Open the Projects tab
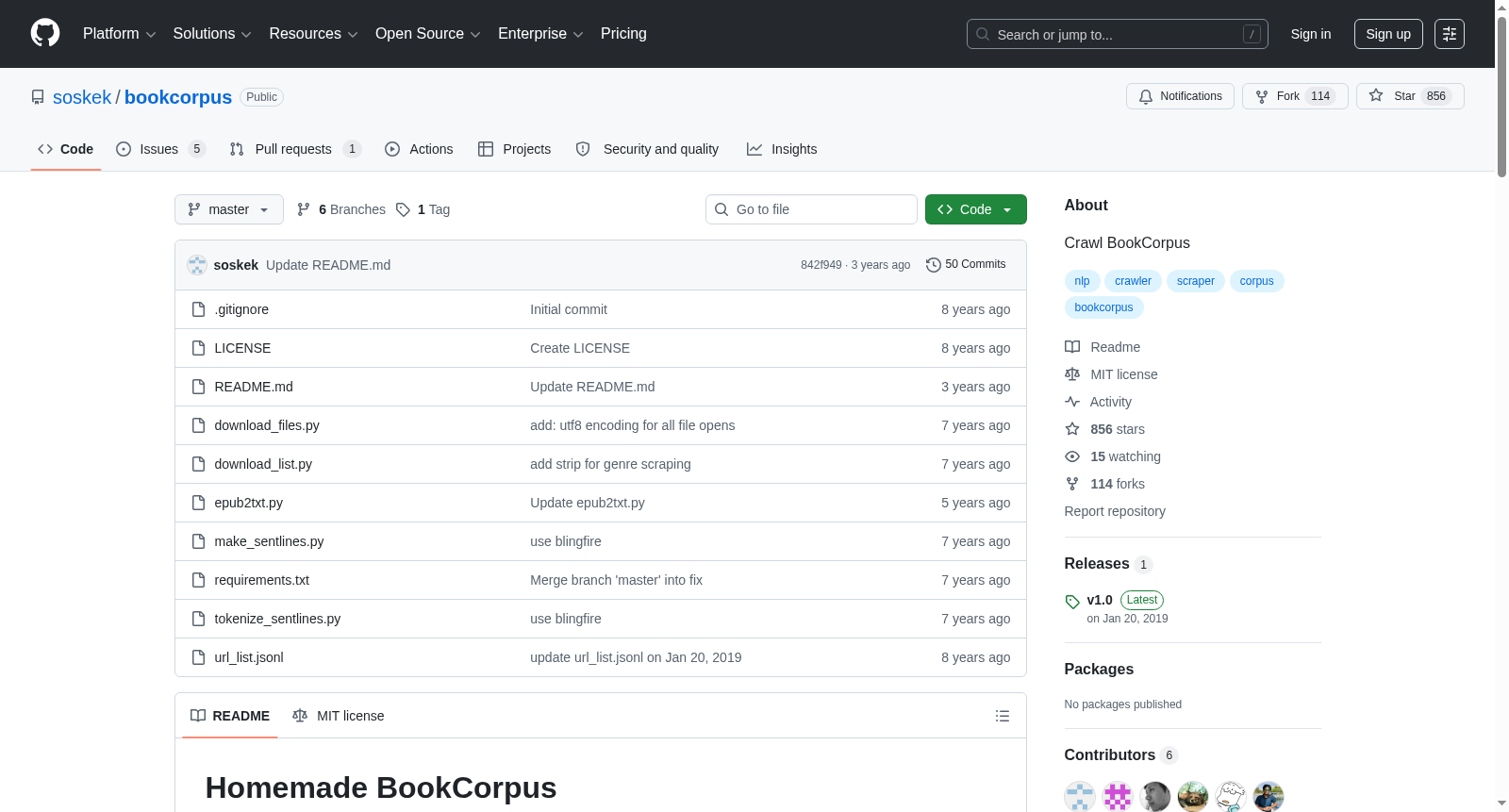Viewport: 1509px width, 812px height. (x=515, y=149)
